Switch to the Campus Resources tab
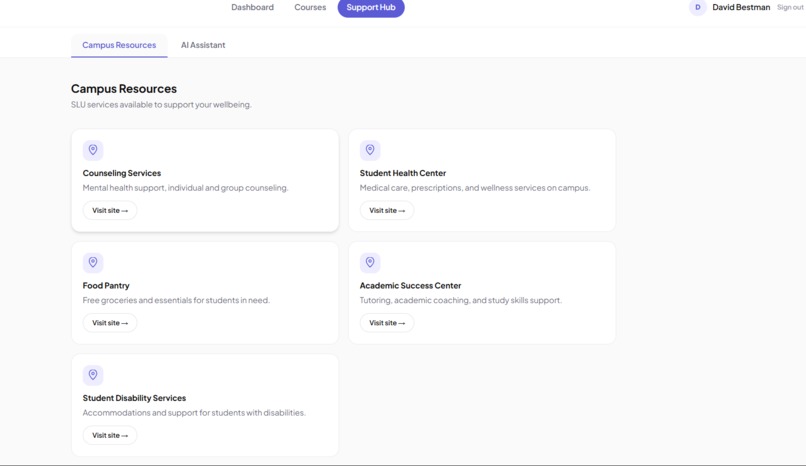Image resolution: width=806 pixels, height=466 pixels. pos(119,45)
